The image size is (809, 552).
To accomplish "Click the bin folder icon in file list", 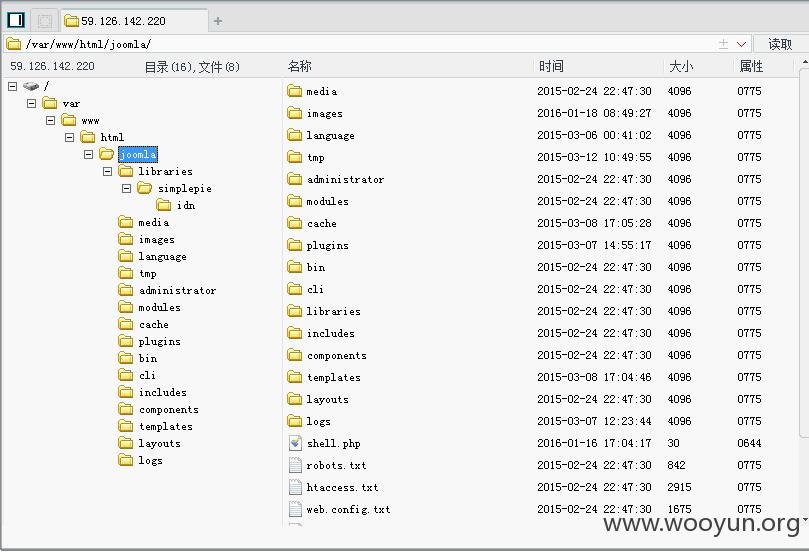I will click(x=295, y=267).
